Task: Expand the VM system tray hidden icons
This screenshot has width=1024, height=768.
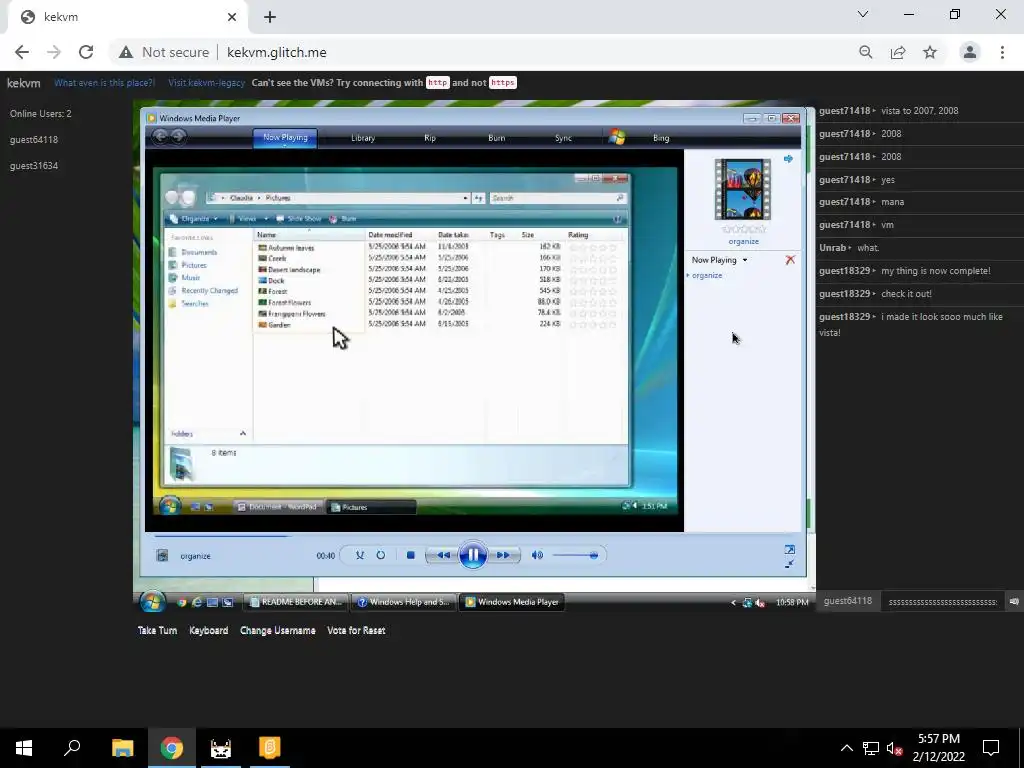Action: (x=733, y=603)
